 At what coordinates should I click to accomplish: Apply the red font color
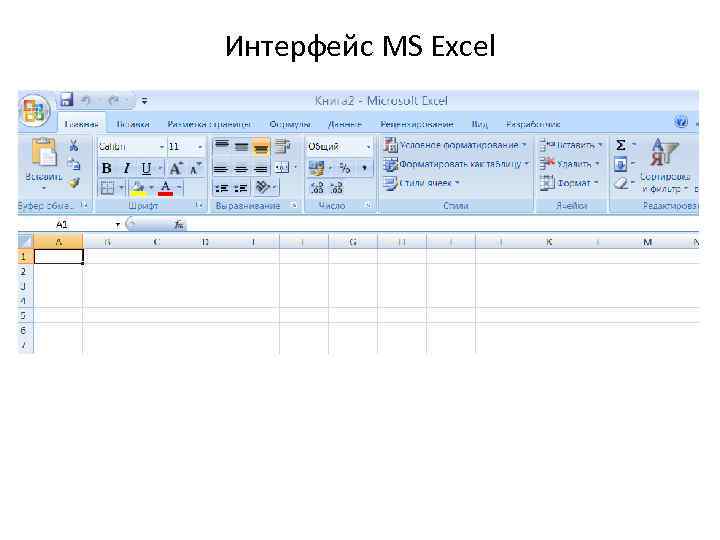pos(165,188)
